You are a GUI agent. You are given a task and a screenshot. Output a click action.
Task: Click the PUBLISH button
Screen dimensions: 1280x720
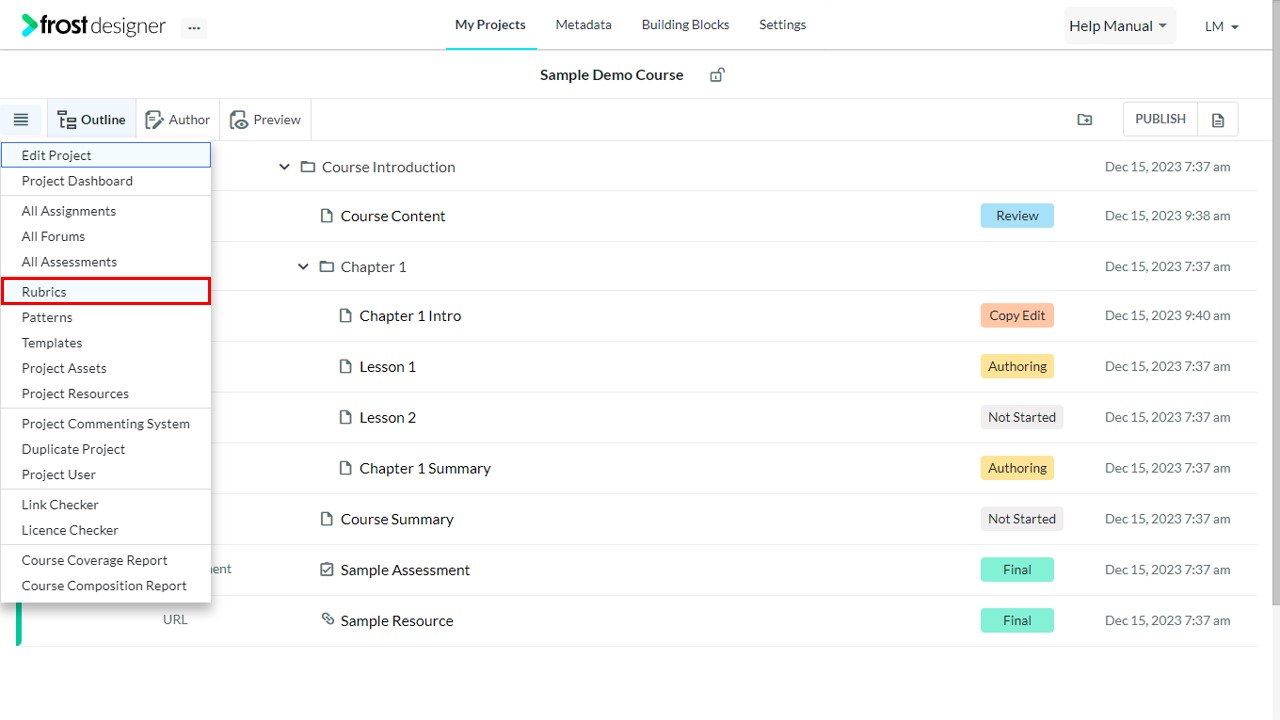coord(1160,119)
